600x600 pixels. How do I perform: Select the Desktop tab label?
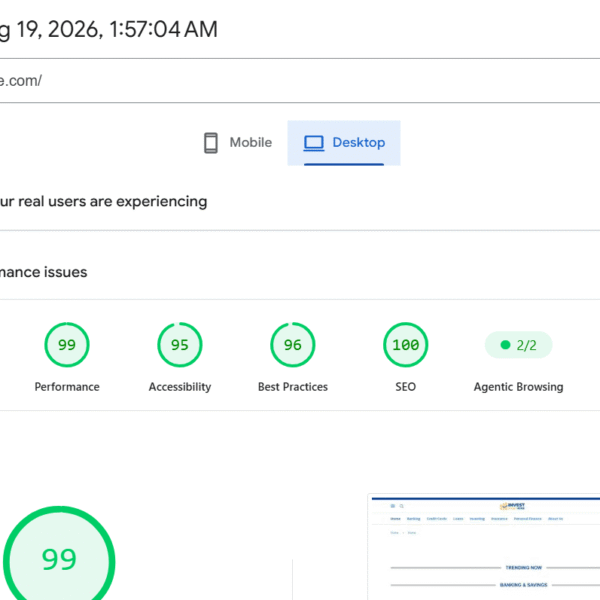(x=359, y=142)
